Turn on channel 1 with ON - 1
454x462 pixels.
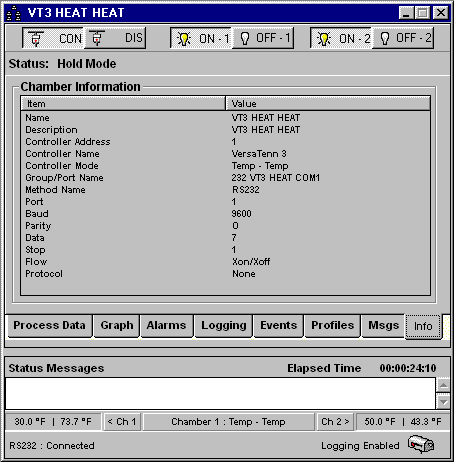201,38
